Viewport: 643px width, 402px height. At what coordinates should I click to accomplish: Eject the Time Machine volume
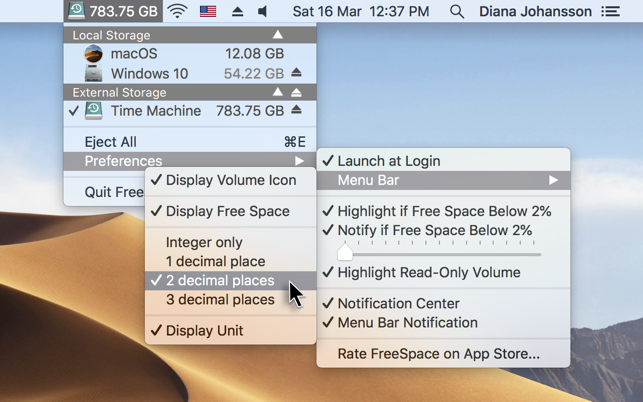pyautogui.click(x=296, y=110)
